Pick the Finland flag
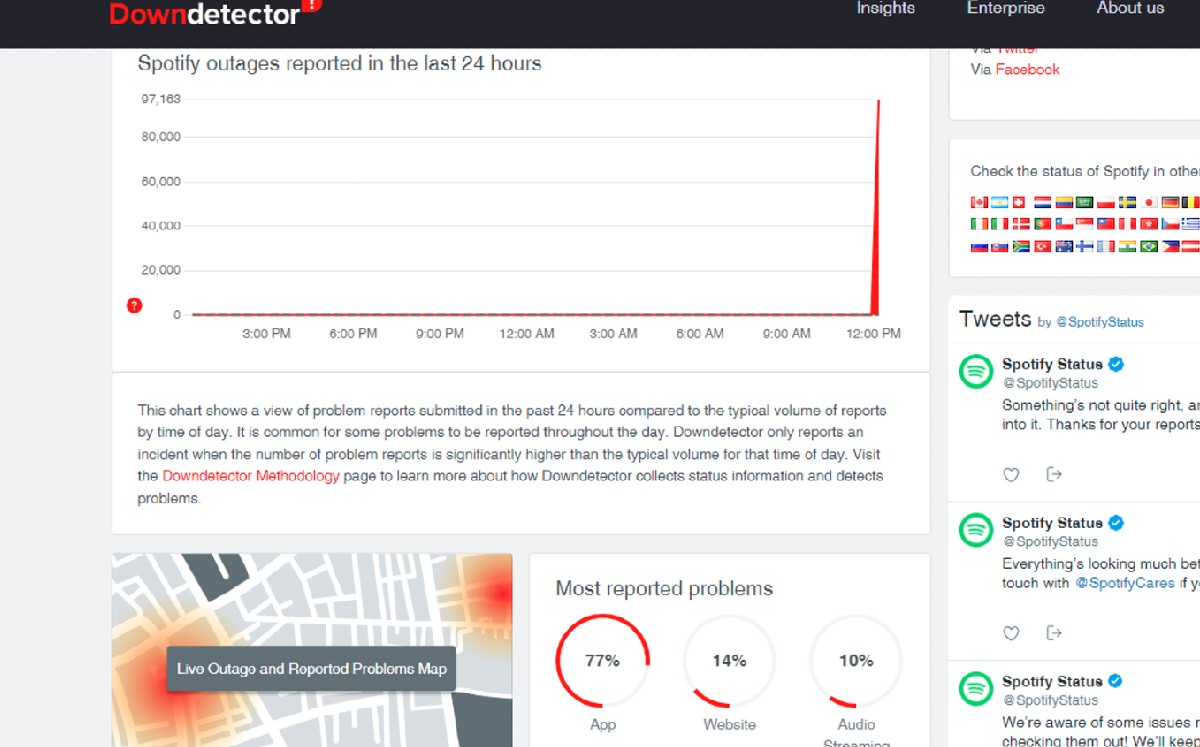 (x=1085, y=246)
